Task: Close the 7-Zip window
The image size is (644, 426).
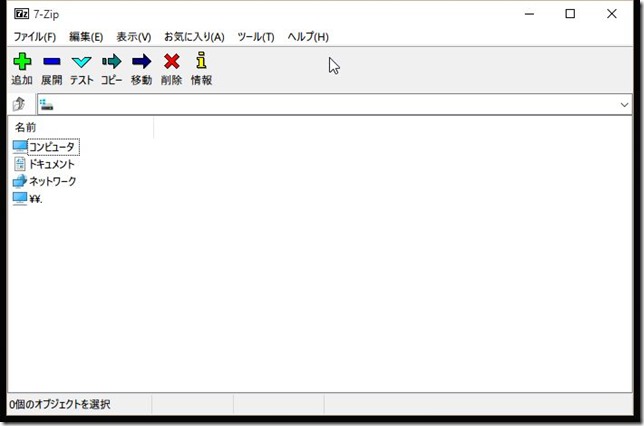Action: pos(612,14)
